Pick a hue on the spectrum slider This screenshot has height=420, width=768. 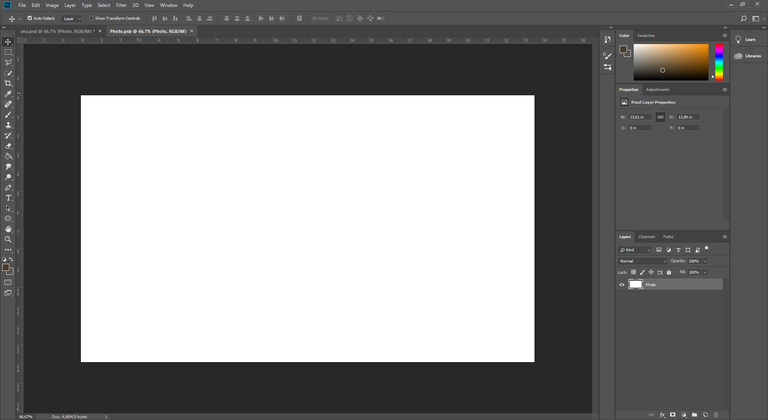pos(719,62)
